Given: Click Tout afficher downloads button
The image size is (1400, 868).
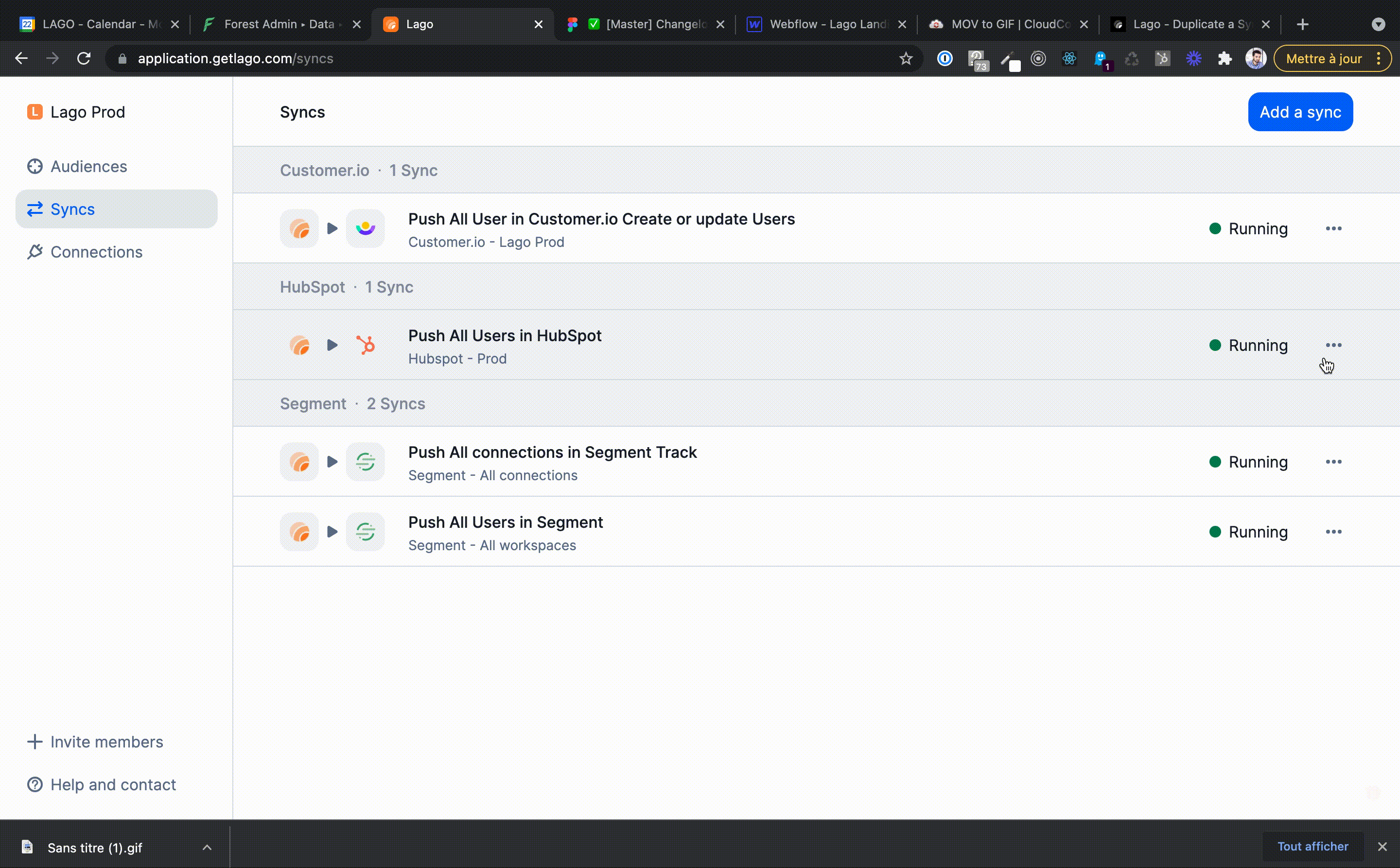Looking at the screenshot, I should [x=1312, y=846].
